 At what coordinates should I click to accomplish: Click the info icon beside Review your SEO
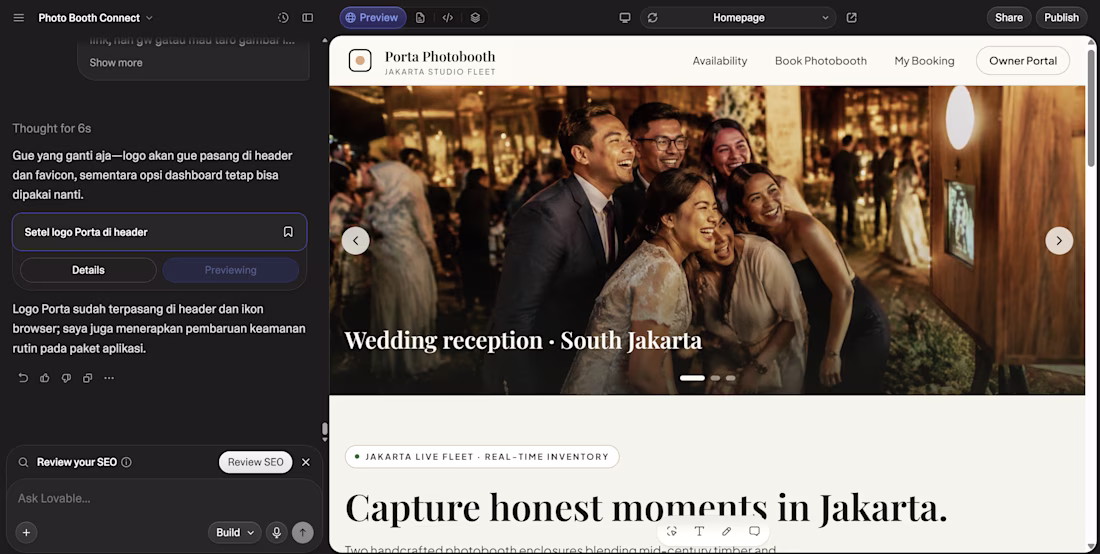(126, 462)
